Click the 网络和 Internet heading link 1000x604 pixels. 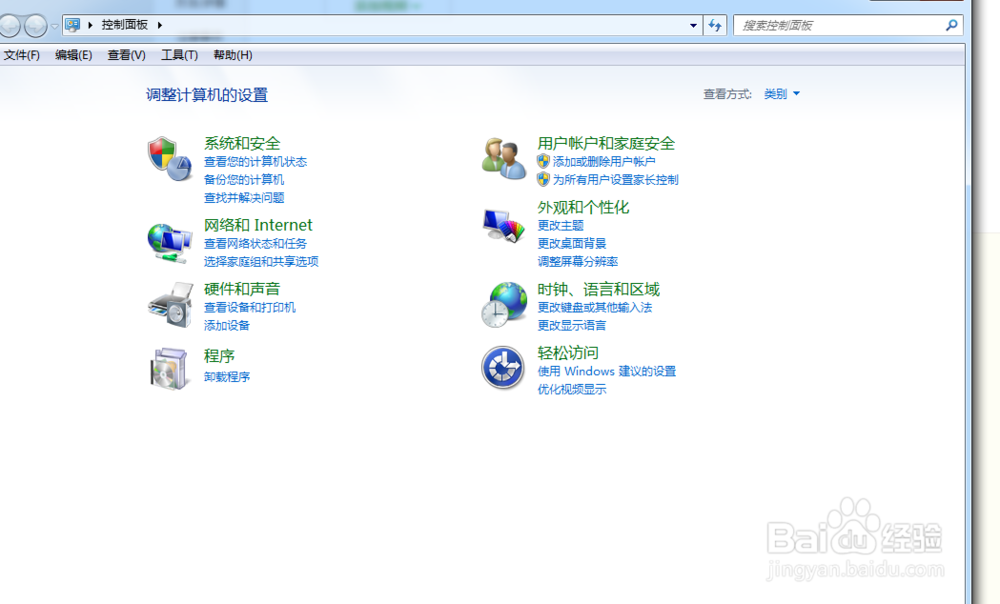pos(258,225)
